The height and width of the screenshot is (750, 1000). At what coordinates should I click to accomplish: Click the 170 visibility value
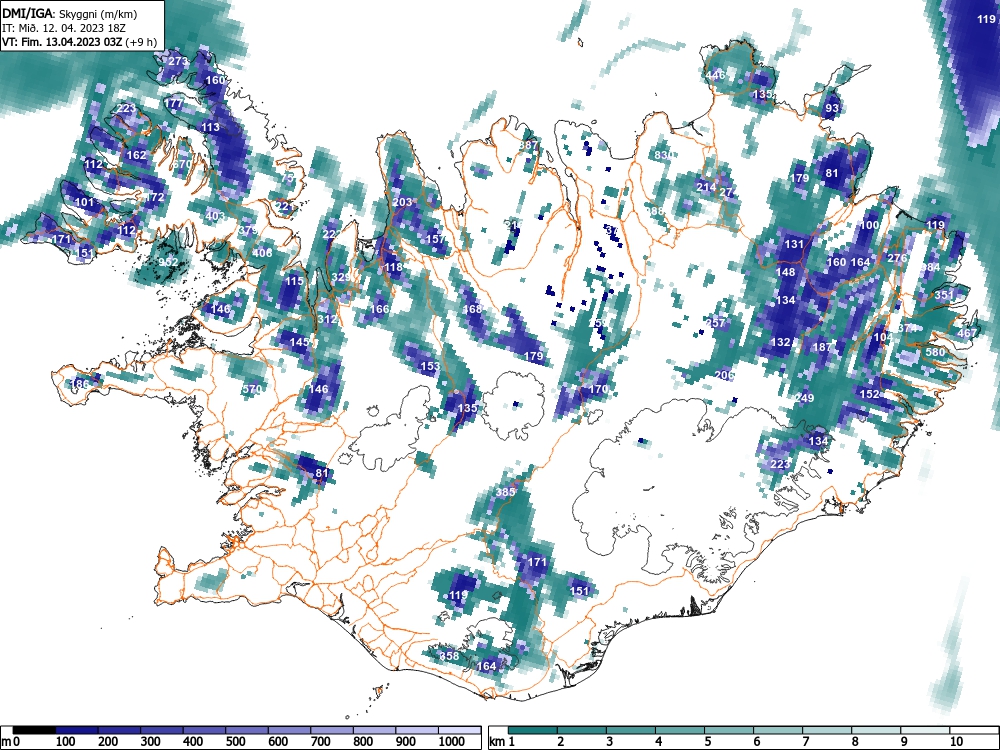(x=598, y=389)
